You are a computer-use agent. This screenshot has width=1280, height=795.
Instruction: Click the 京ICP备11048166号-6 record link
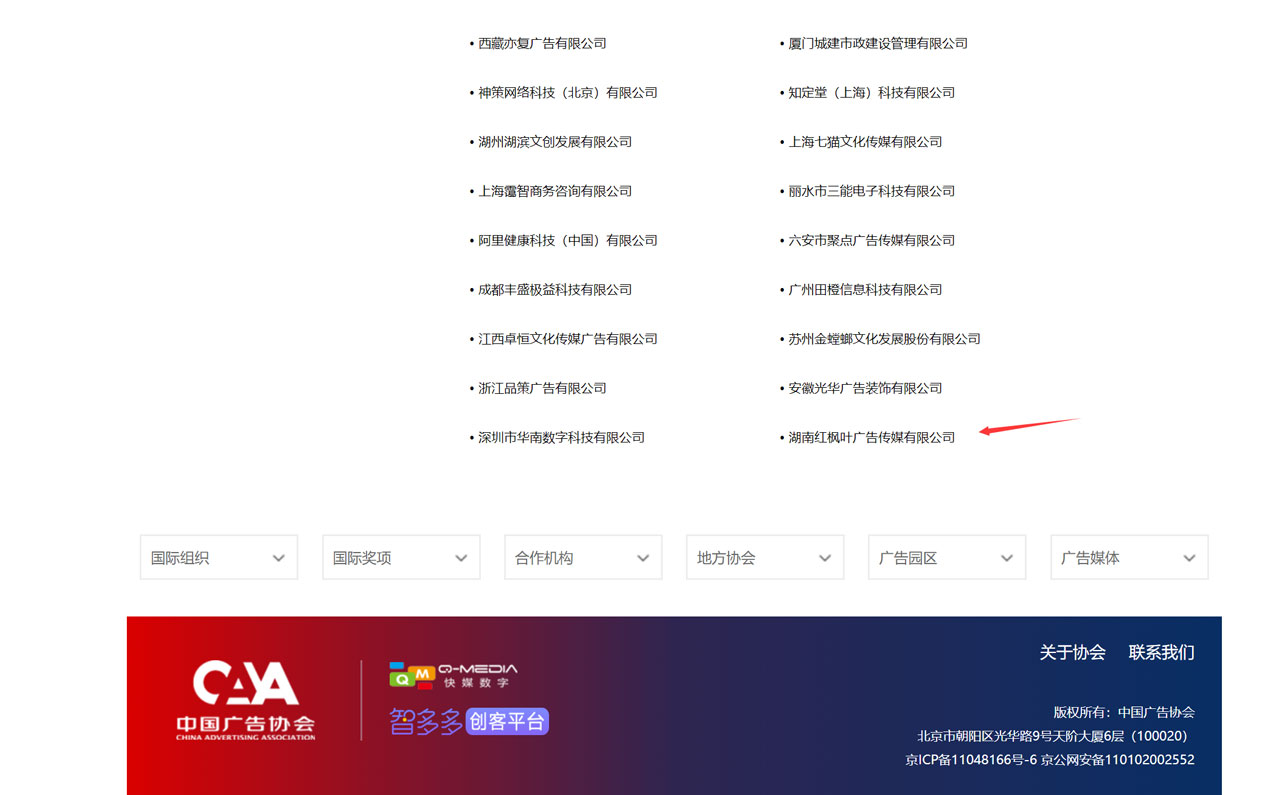tap(970, 759)
